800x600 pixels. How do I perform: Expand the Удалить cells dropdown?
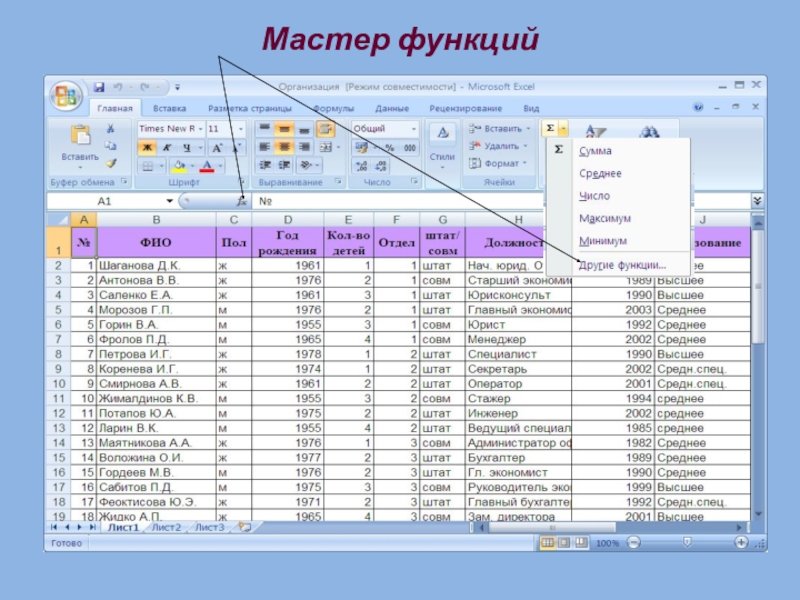525,146
